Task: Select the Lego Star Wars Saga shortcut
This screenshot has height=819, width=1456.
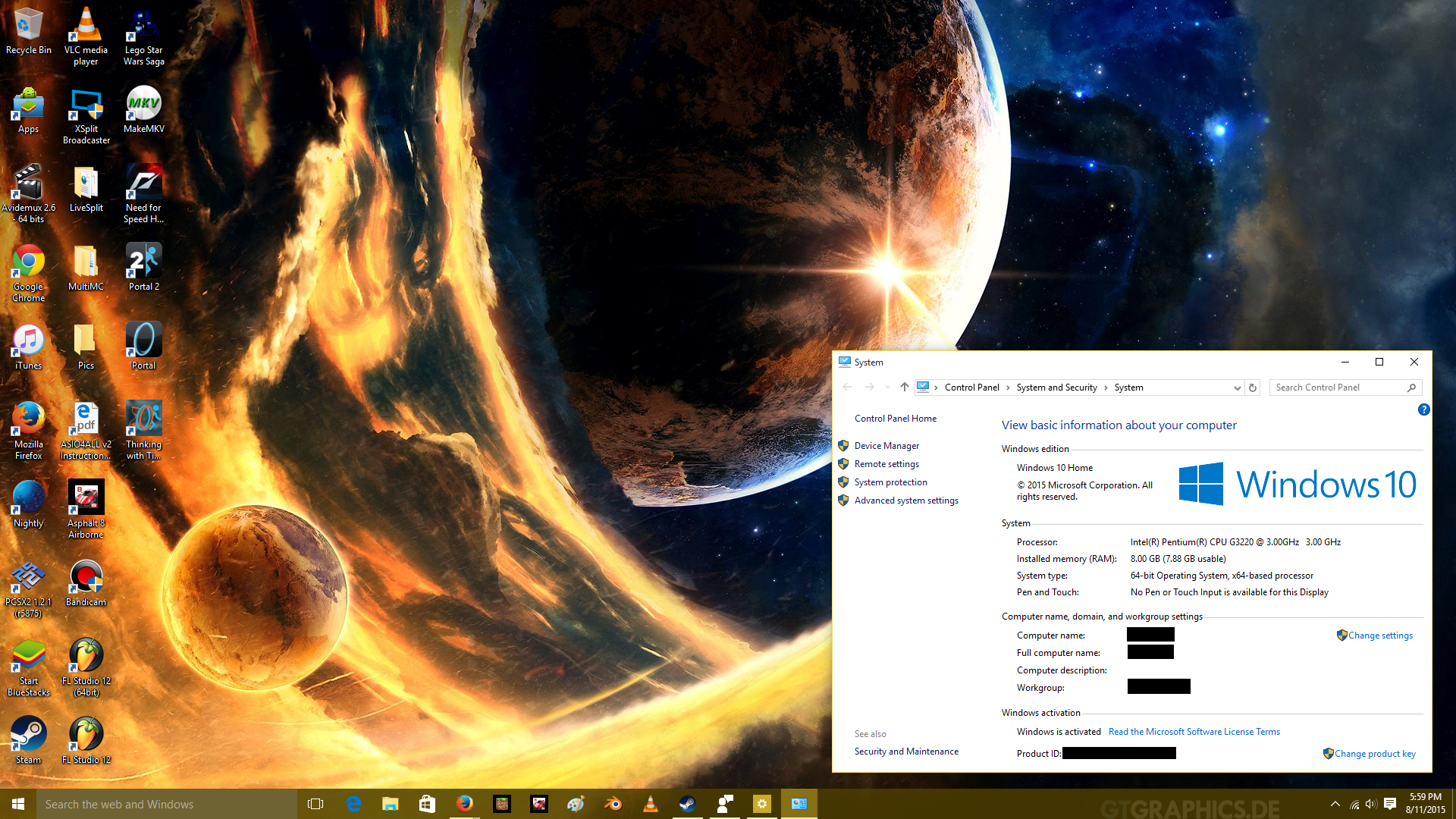Action: pos(143,36)
